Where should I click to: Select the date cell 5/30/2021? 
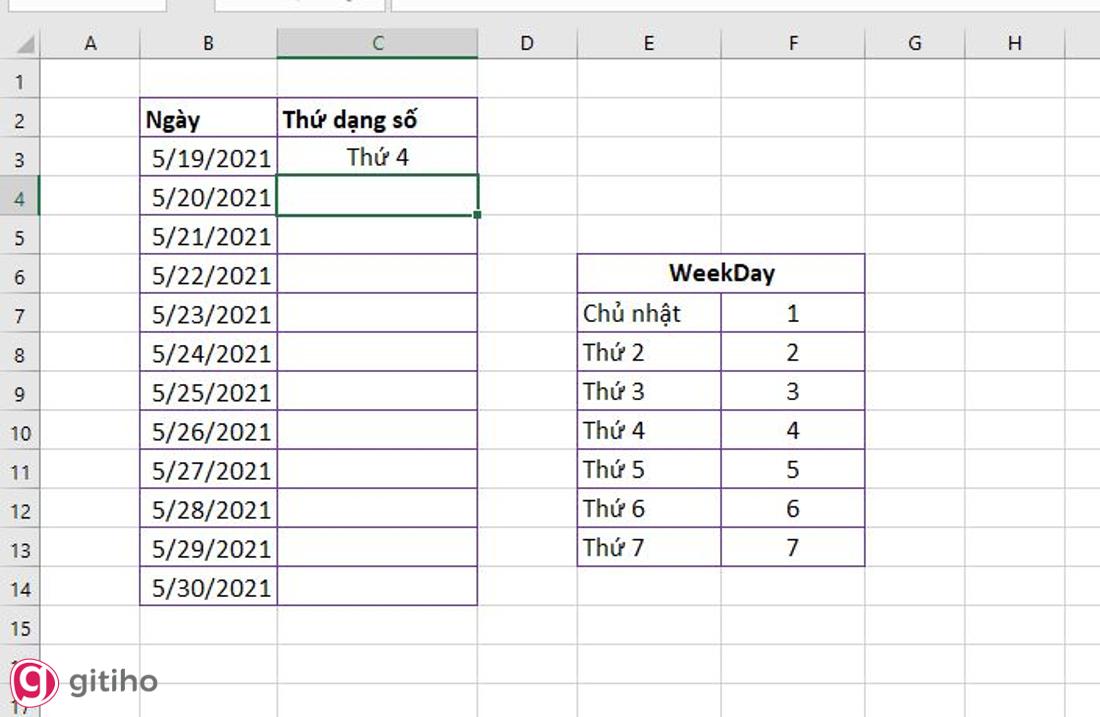209,587
